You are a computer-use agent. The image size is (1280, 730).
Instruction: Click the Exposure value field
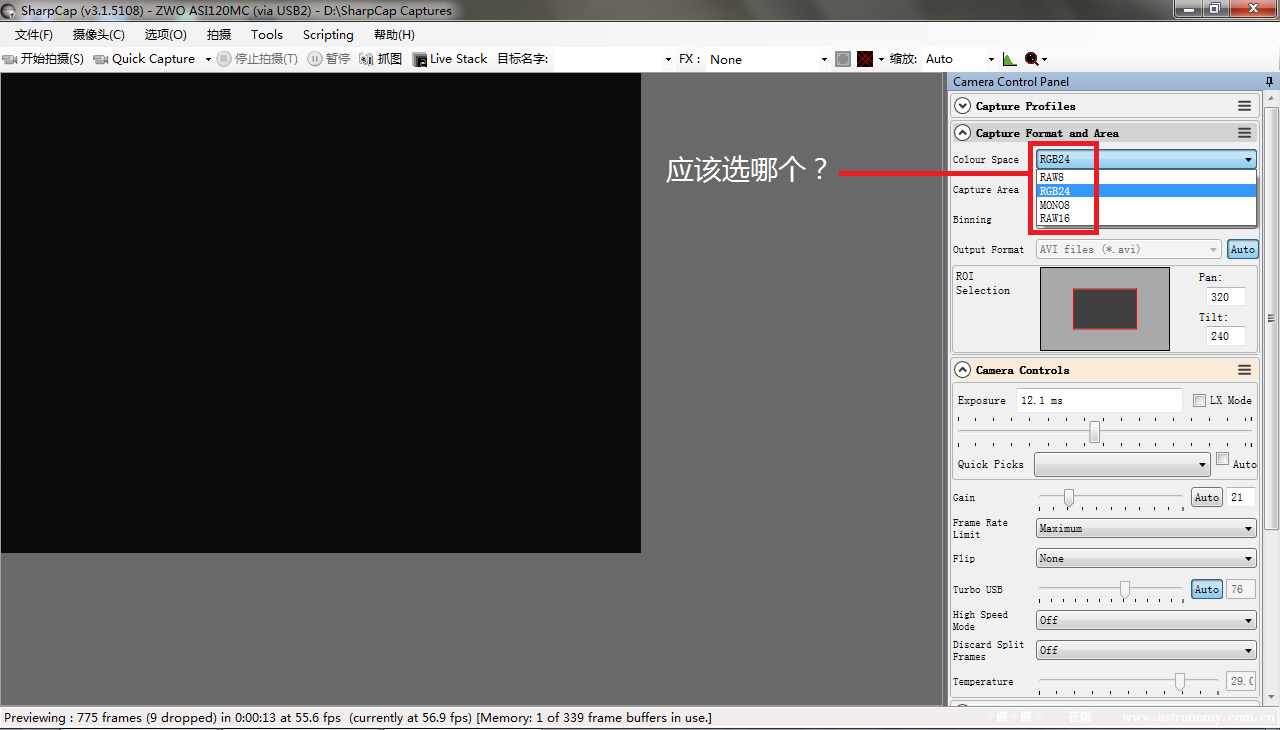[1099, 400]
